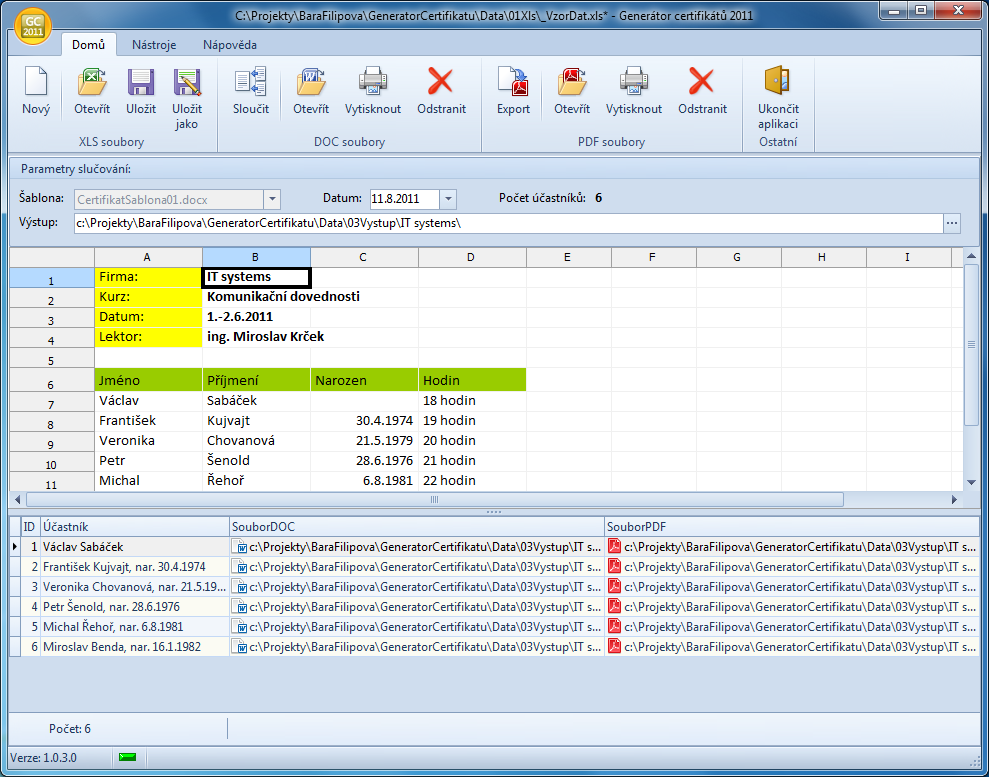Screen dimensions: 989x777
Task: Select column E header in spreadsheet
Action: point(568,257)
